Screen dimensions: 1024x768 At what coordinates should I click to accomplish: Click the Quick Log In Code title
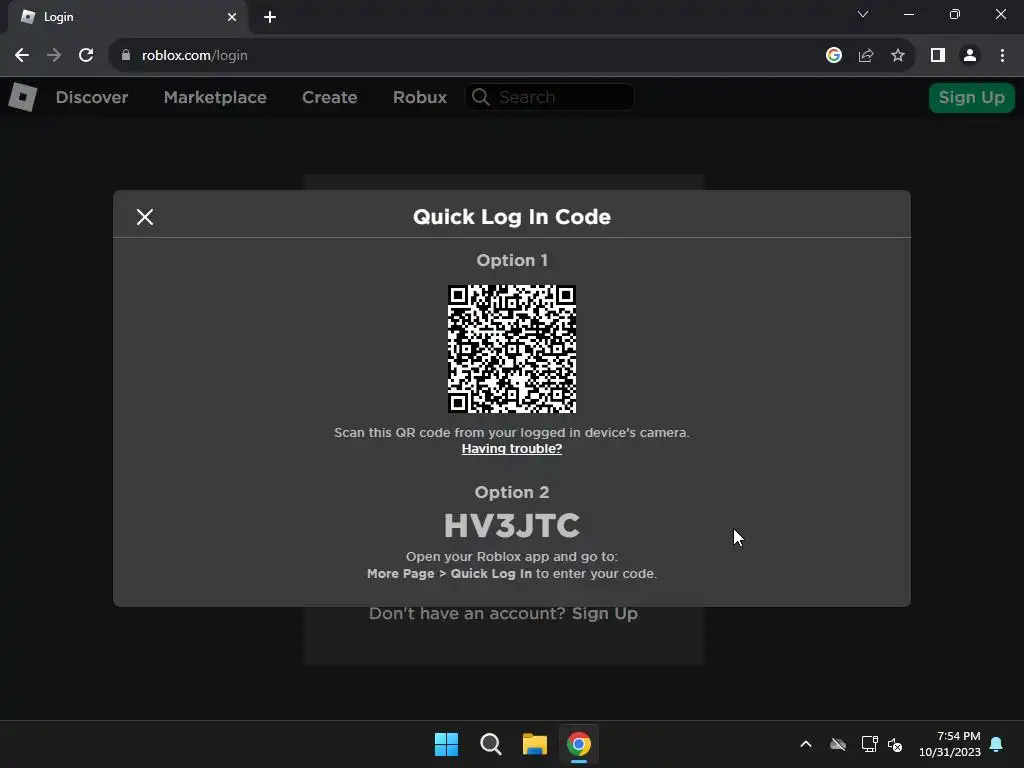[511, 217]
